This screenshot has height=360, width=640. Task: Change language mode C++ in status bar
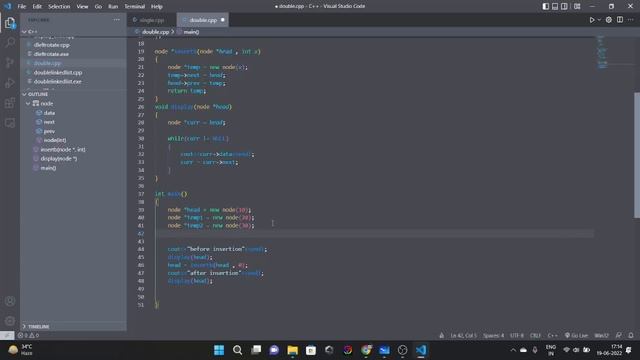pyautogui.click(x=553, y=335)
